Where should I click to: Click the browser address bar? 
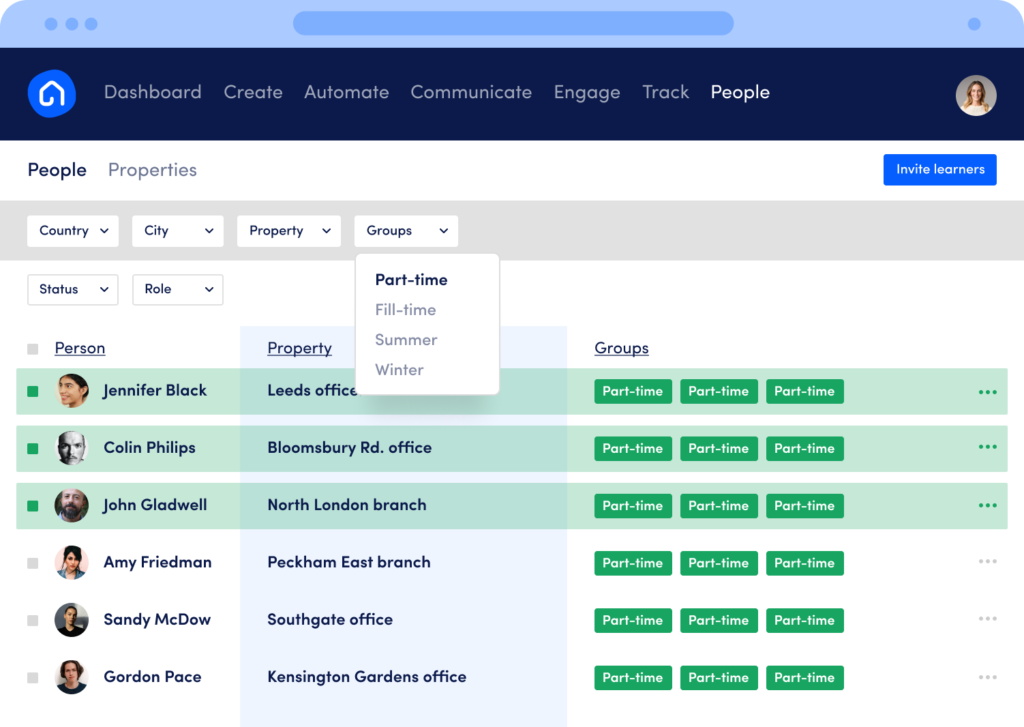[x=512, y=23]
